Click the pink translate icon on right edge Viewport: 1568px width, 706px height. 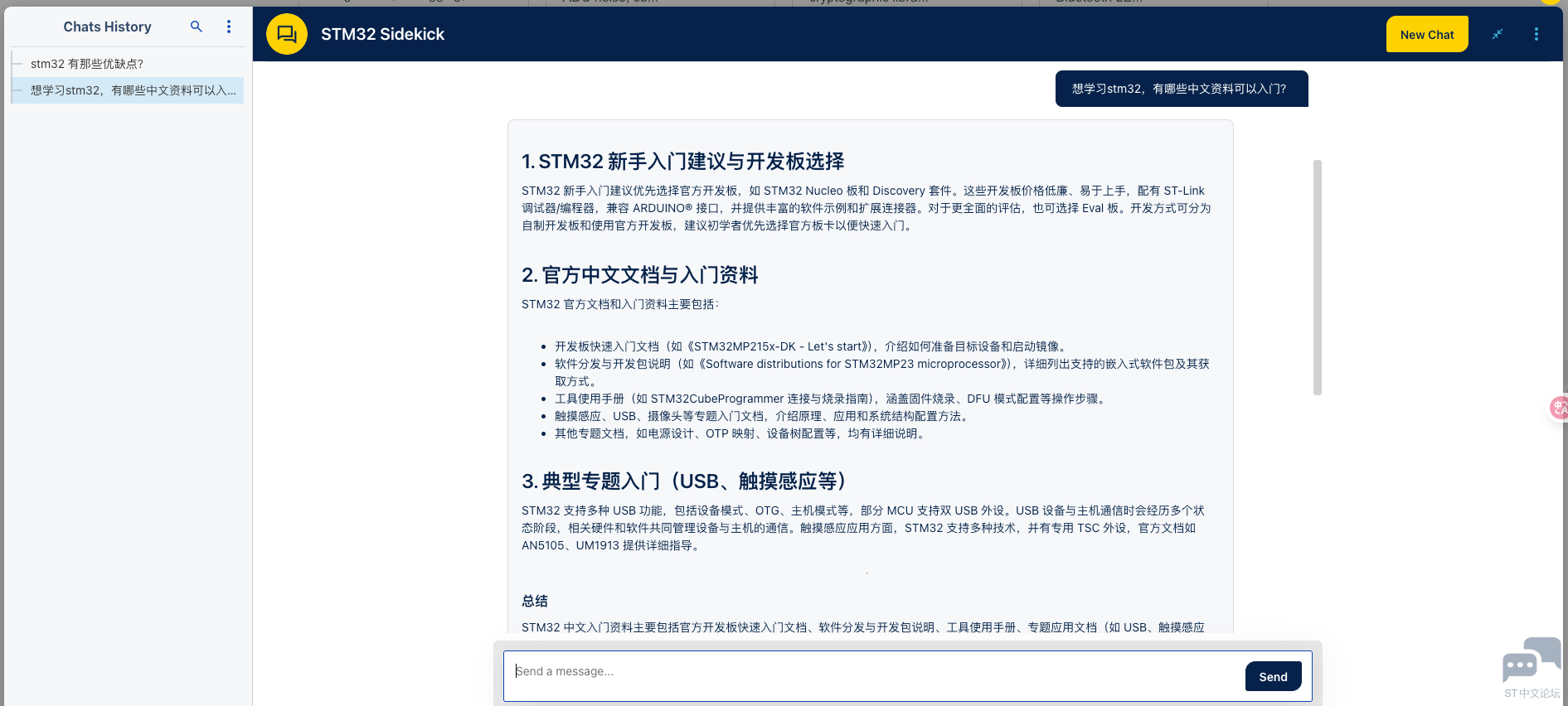(1559, 407)
